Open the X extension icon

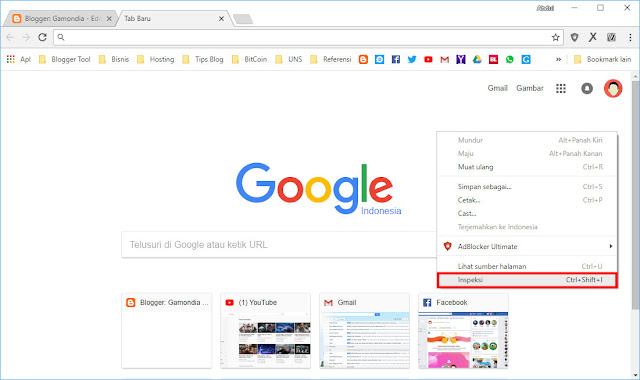coord(593,37)
